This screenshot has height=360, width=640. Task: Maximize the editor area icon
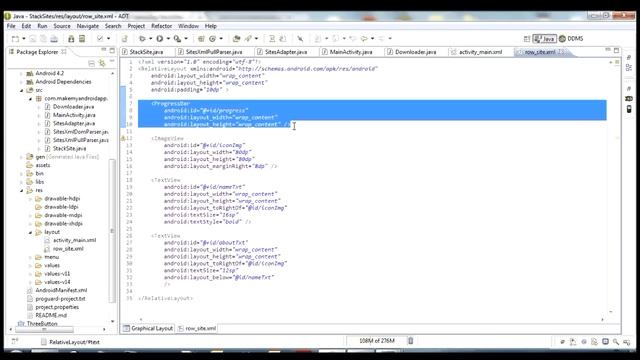[x=616, y=50]
